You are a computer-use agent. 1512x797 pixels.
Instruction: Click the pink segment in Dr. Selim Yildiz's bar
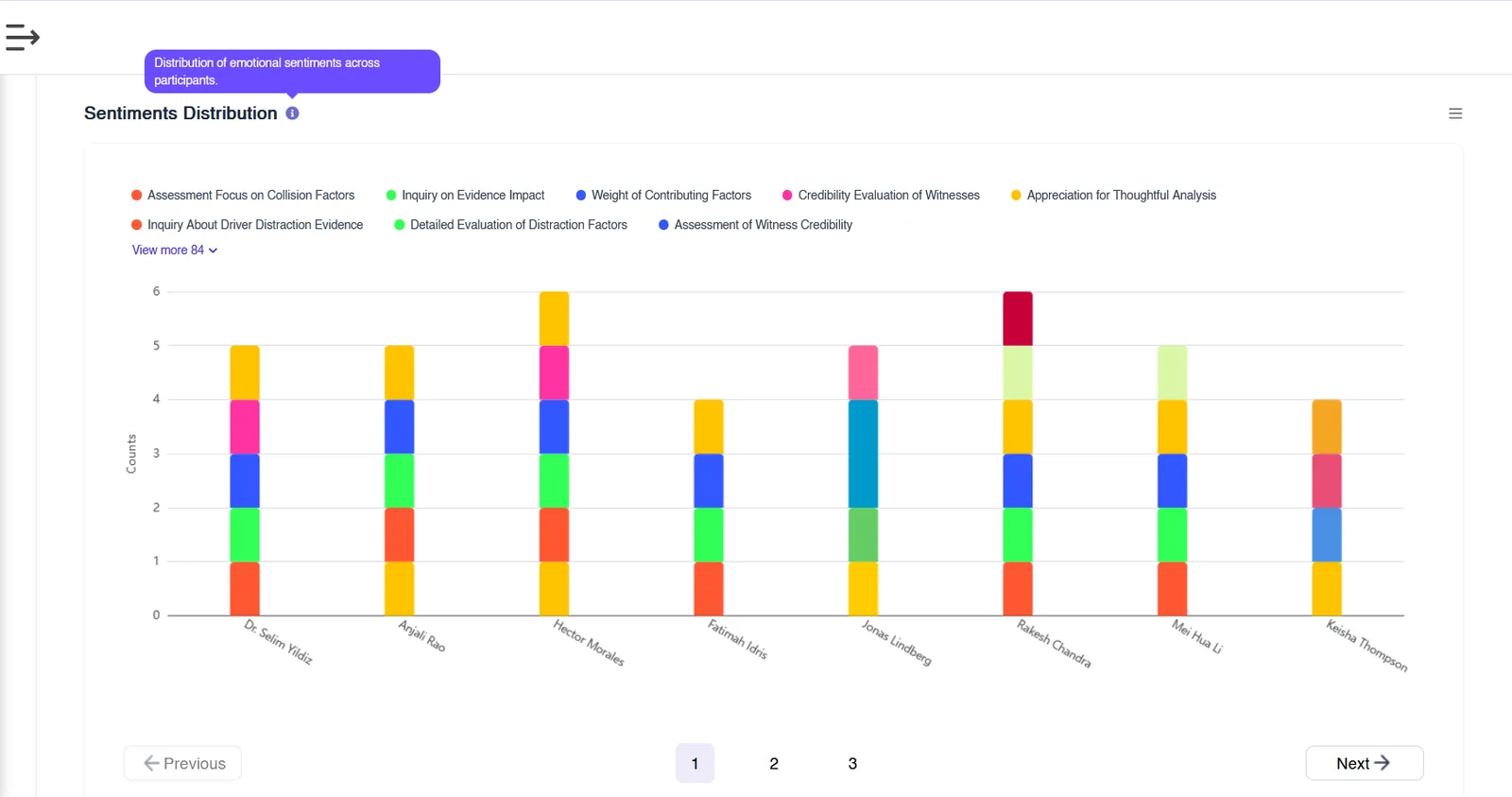(x=245, y=427)
